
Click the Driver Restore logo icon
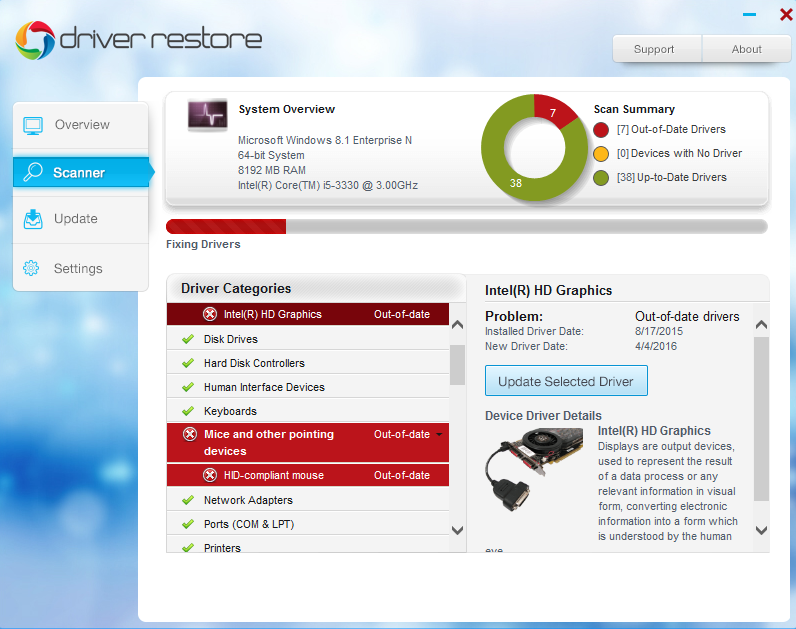click(35, 40)
